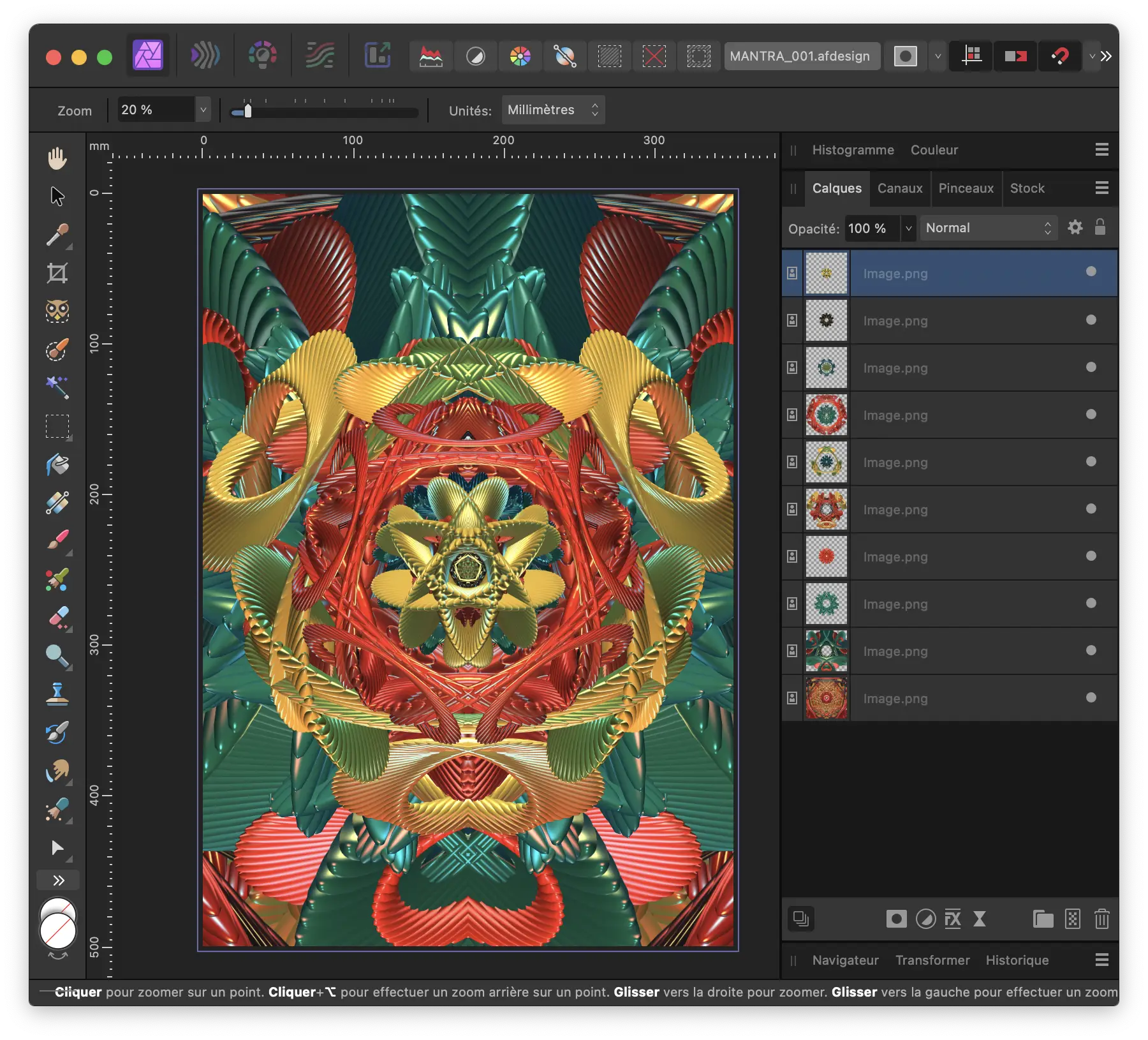Toggle visibility of the sixth Image.png layer
The image size is (1148, 1040).
tap(1091, 509)
